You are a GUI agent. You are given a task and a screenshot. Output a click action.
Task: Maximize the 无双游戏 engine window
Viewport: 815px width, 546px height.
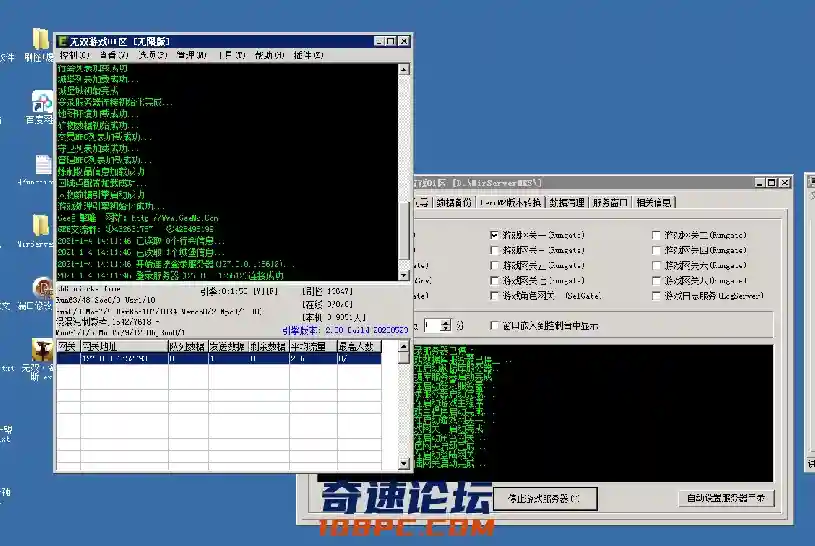click(x=391, y=41)
